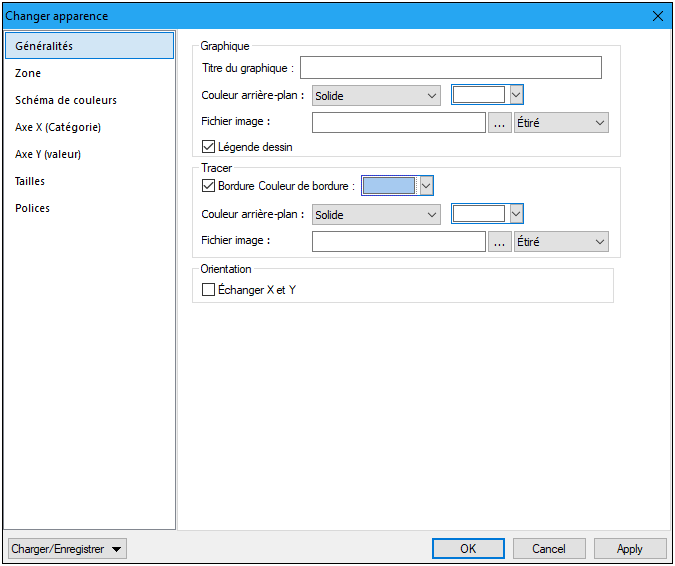Open the Charger/Enregistrer menu button

pos(67,549)
